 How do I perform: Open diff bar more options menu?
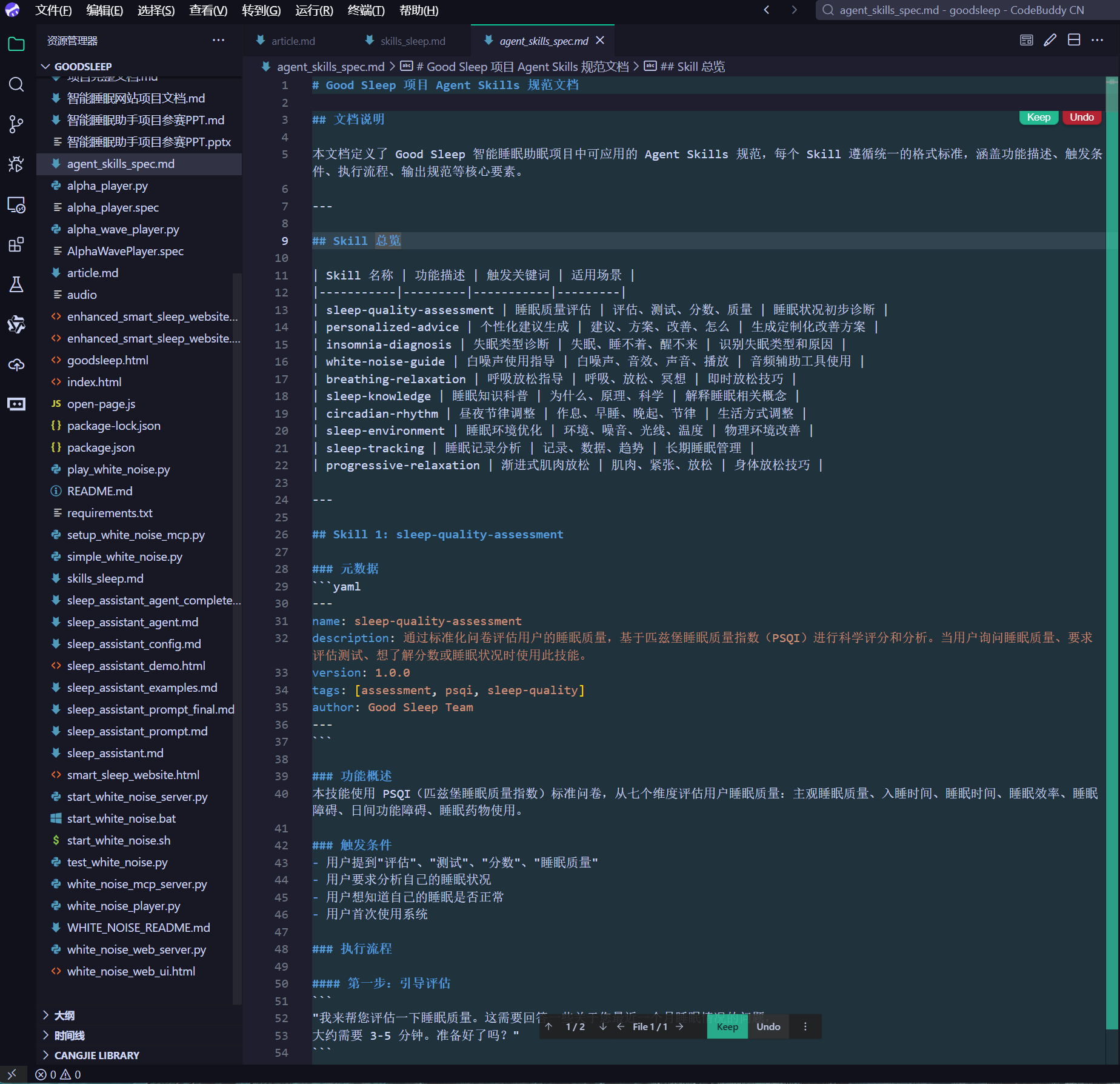[805, 1026]
